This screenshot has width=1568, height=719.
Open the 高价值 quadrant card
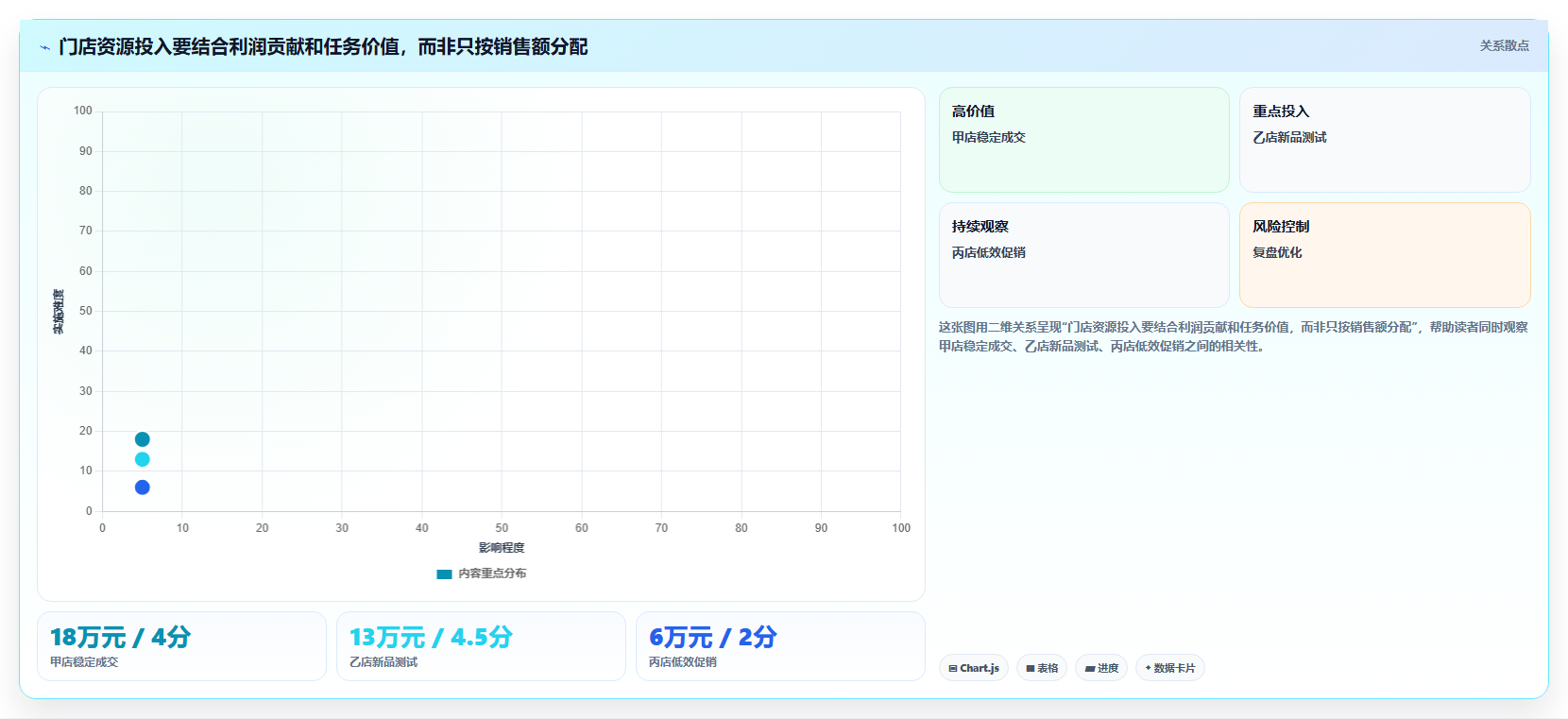tap(1084, 140)
